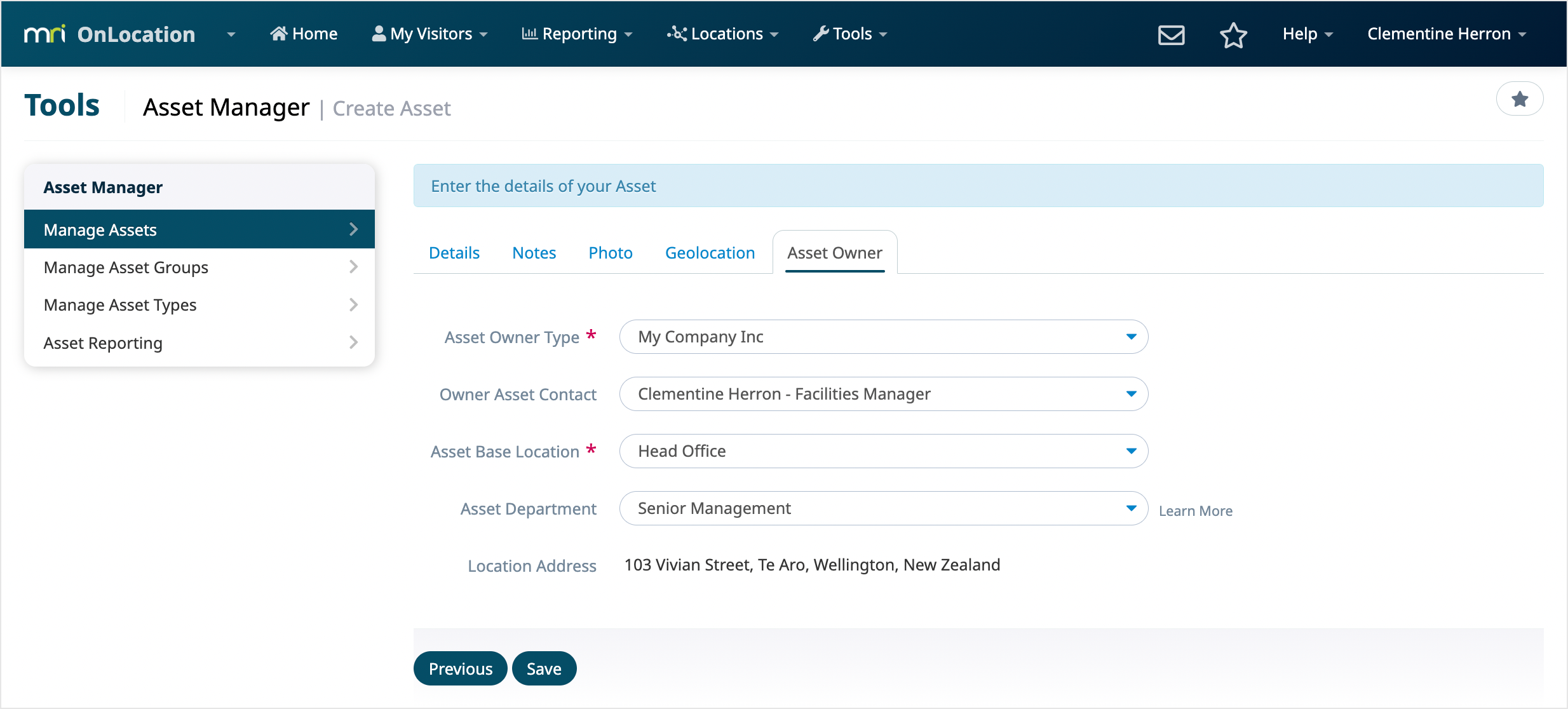Click the Tools page heading
This screenshot has height=709, width=1568.
pyautogui.click(x=62, y=105)
